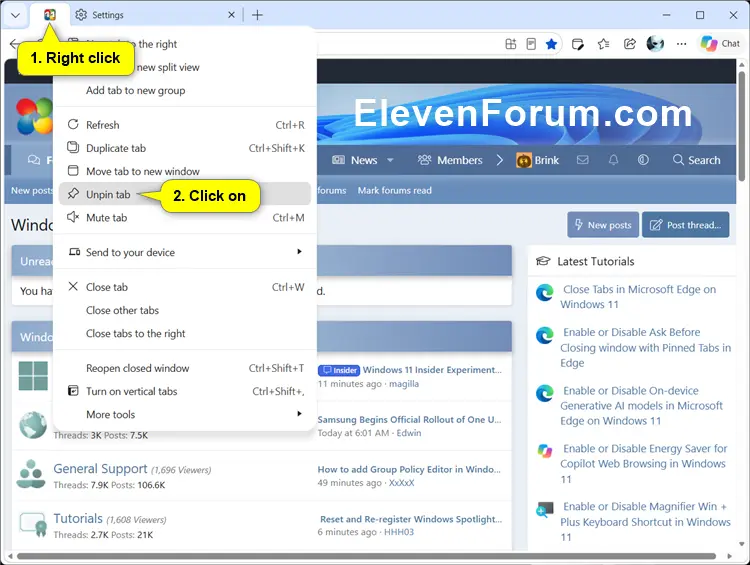Click the Post thread button
Viewport: 750px width, 565px height.
pos(686,225)
